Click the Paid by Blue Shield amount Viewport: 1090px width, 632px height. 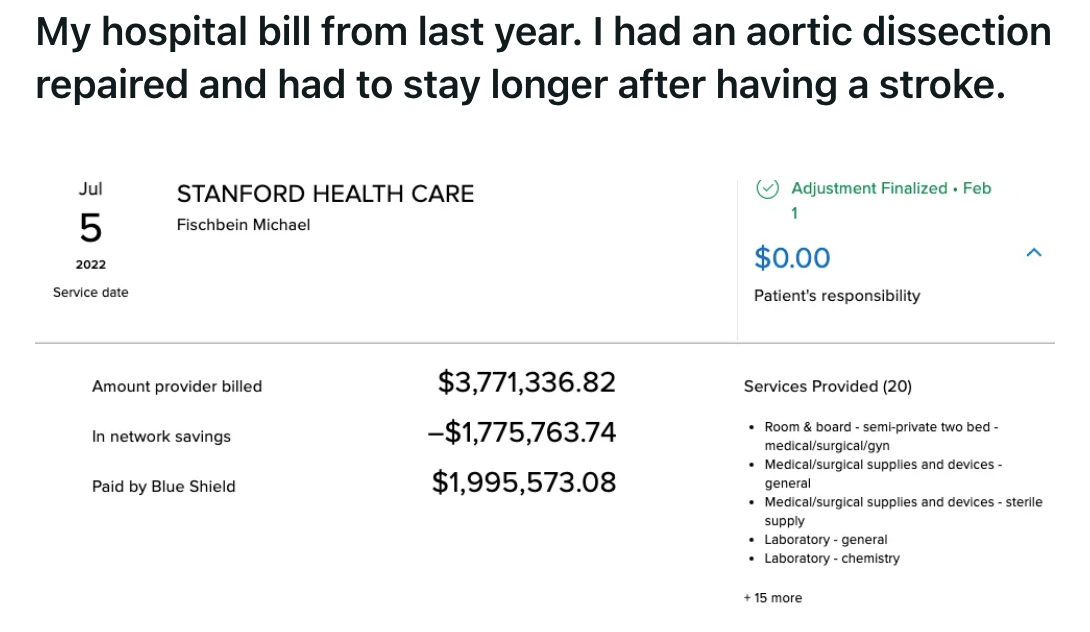tap(523, 483)
